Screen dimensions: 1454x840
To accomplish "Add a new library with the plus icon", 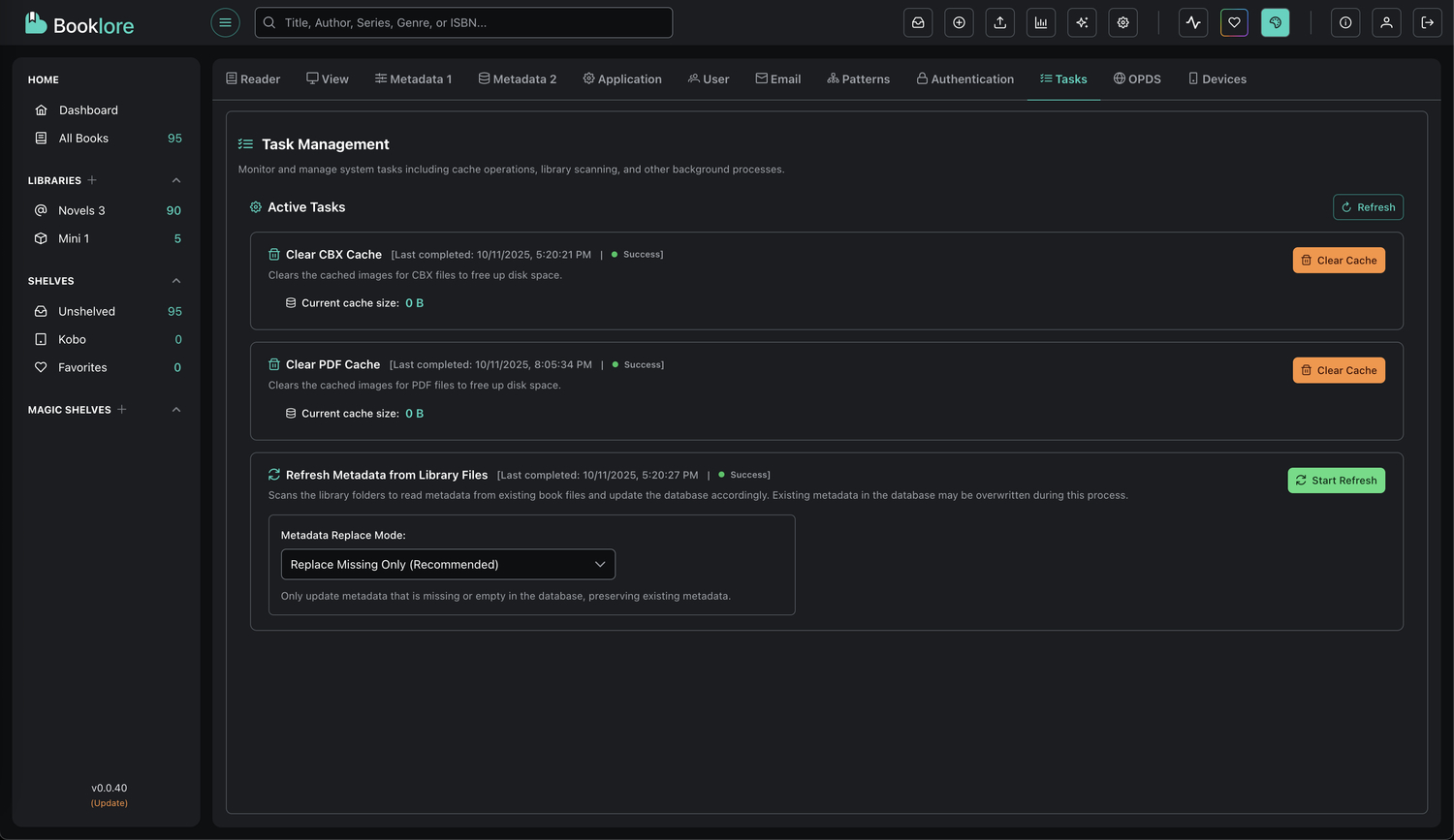I will tap(91, 180).
